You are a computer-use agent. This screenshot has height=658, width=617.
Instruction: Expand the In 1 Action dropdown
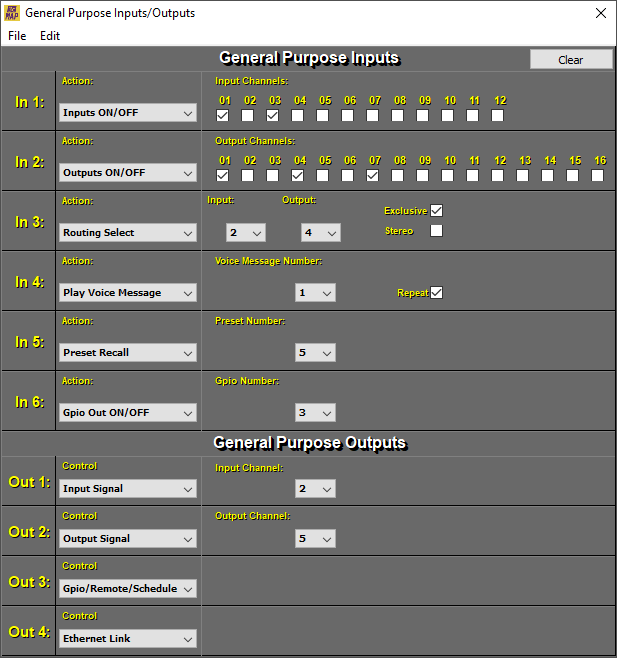[128, 113]
